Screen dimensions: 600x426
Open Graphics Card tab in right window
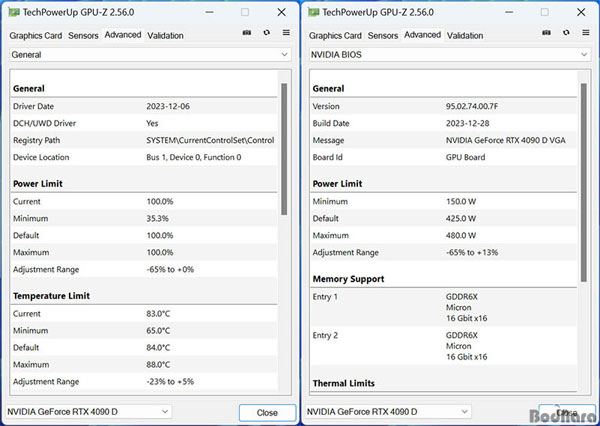coord(335,36)
